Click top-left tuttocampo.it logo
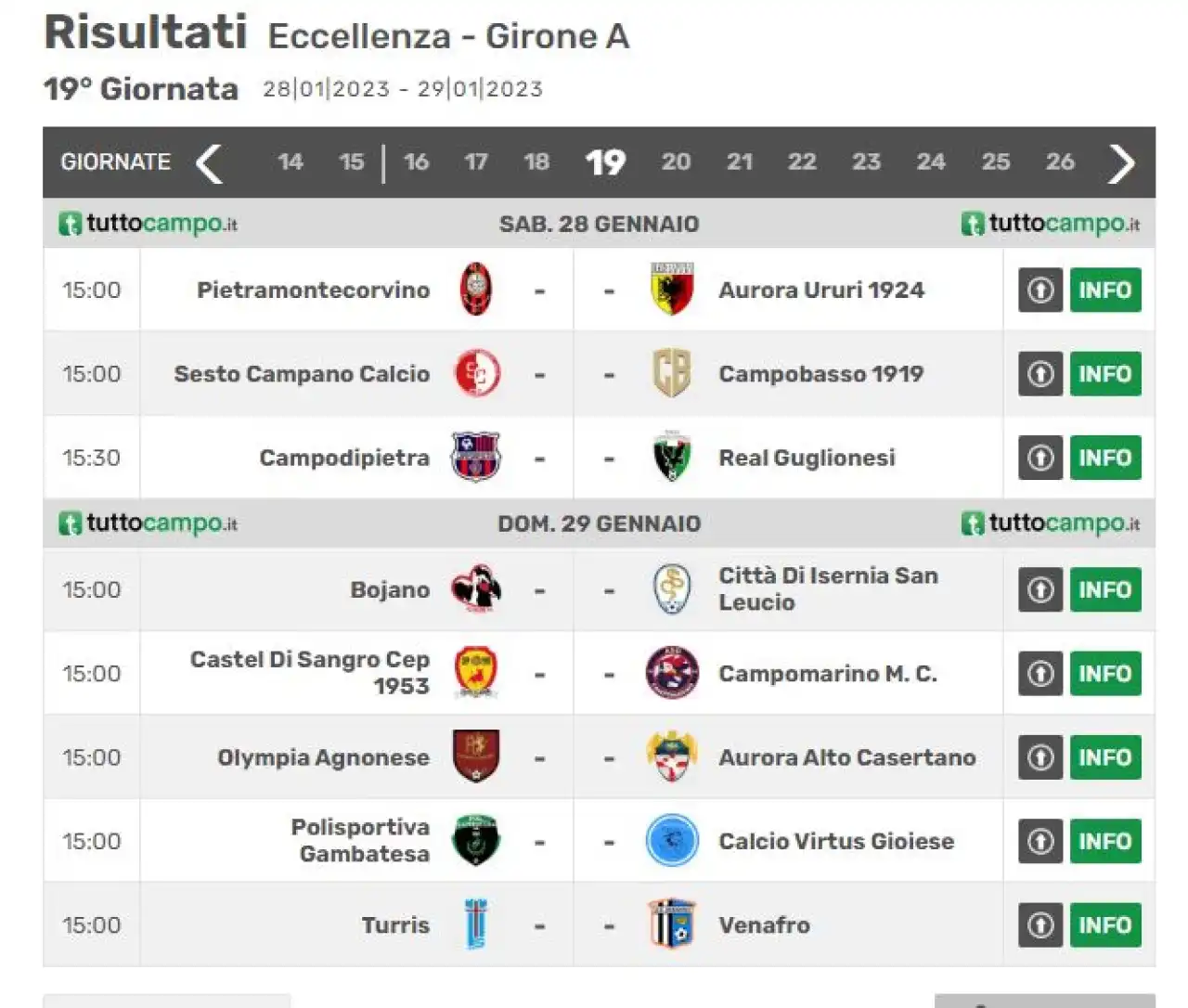Viewport: 1188px width, 1008px height. (x=148, y=224)
